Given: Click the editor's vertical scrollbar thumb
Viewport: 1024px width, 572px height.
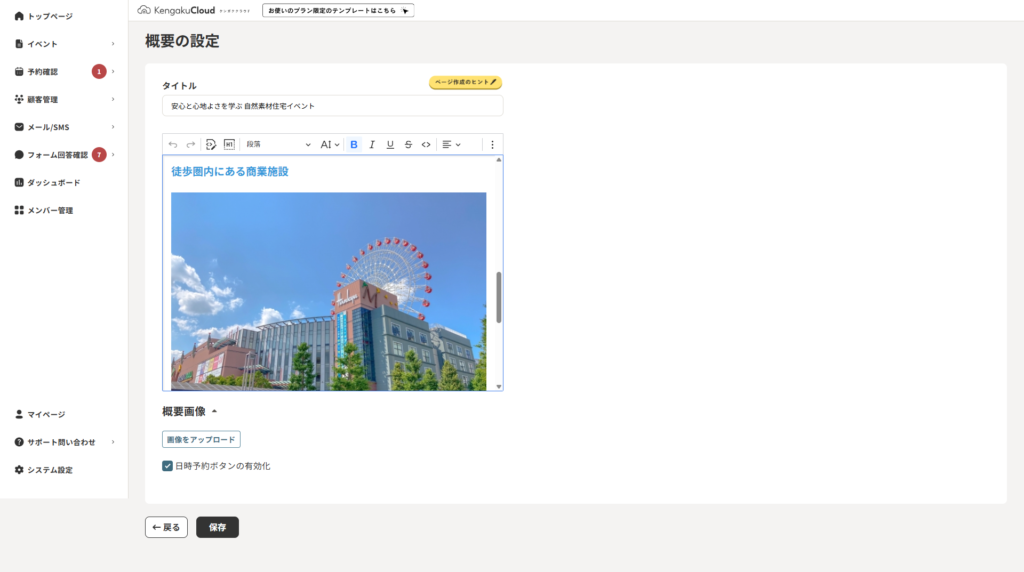Looking at the screenshot, I should (x=499, y=296).
